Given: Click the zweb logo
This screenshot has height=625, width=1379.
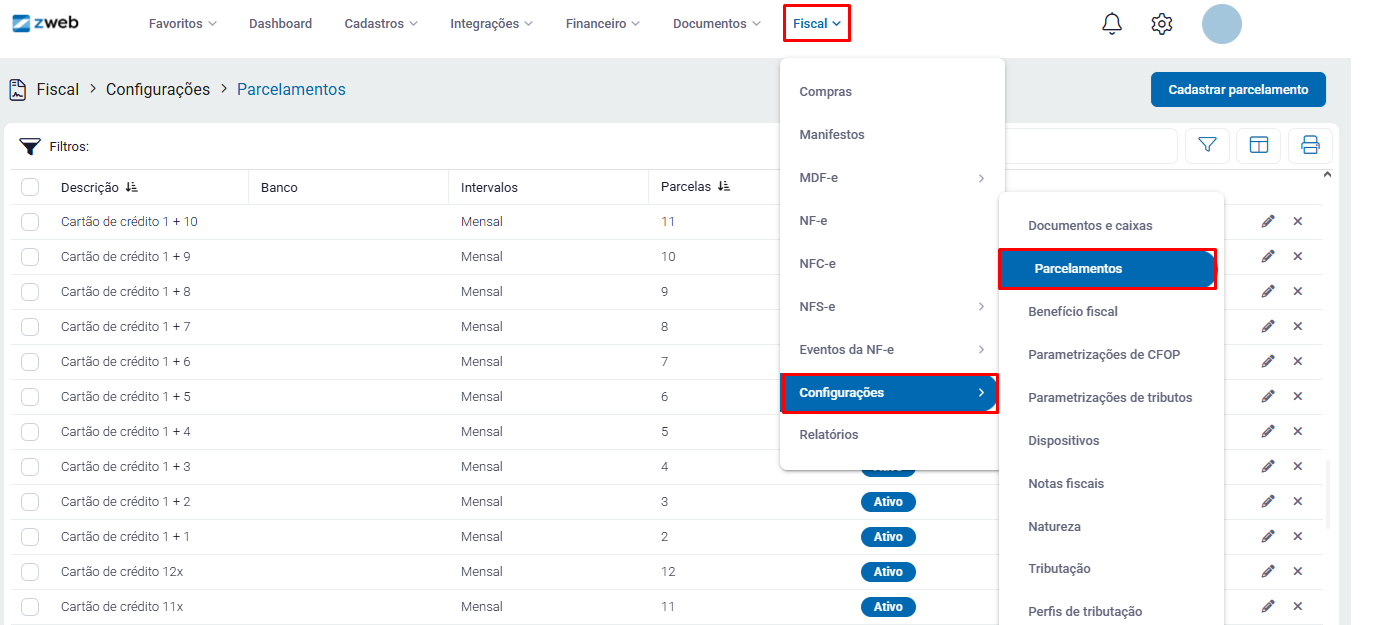Looking at the screenshot, I should pos(45,23).
